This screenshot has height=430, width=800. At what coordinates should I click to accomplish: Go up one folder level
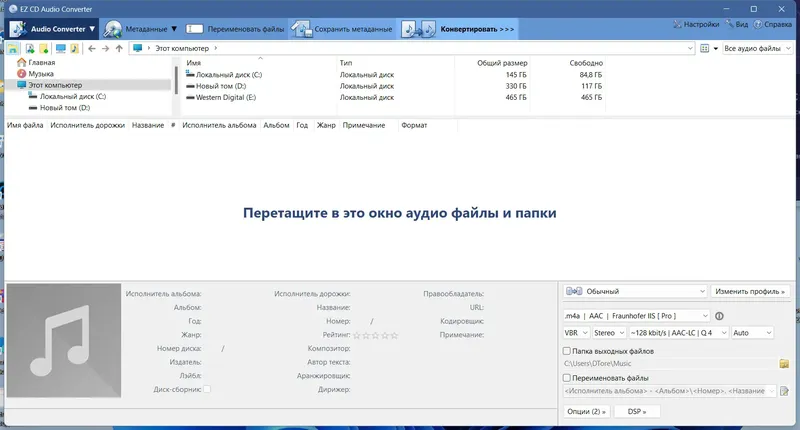[119, 48]
